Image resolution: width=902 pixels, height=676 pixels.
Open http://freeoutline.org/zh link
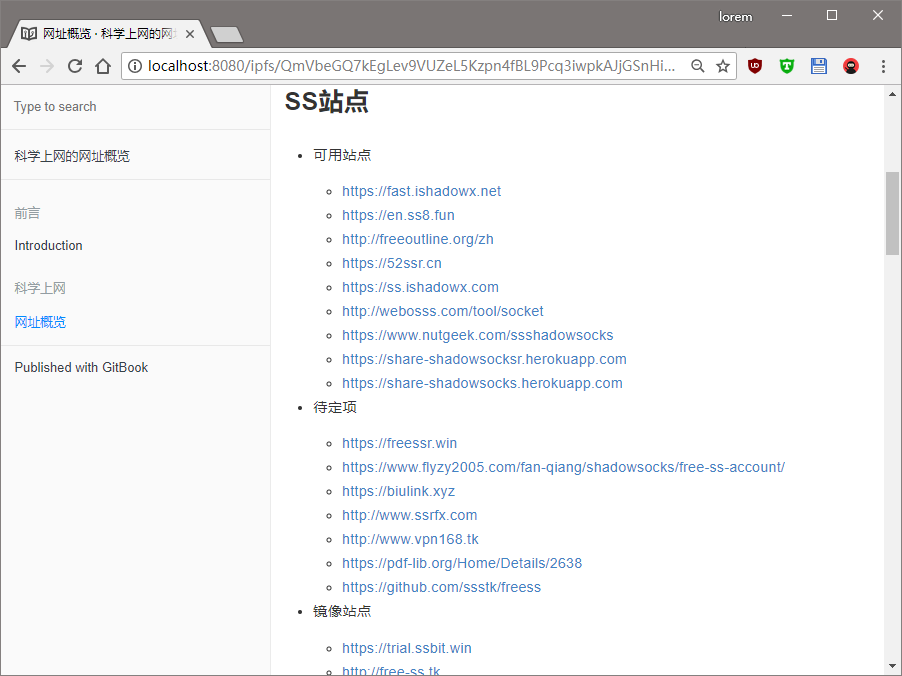click(418, 239)
